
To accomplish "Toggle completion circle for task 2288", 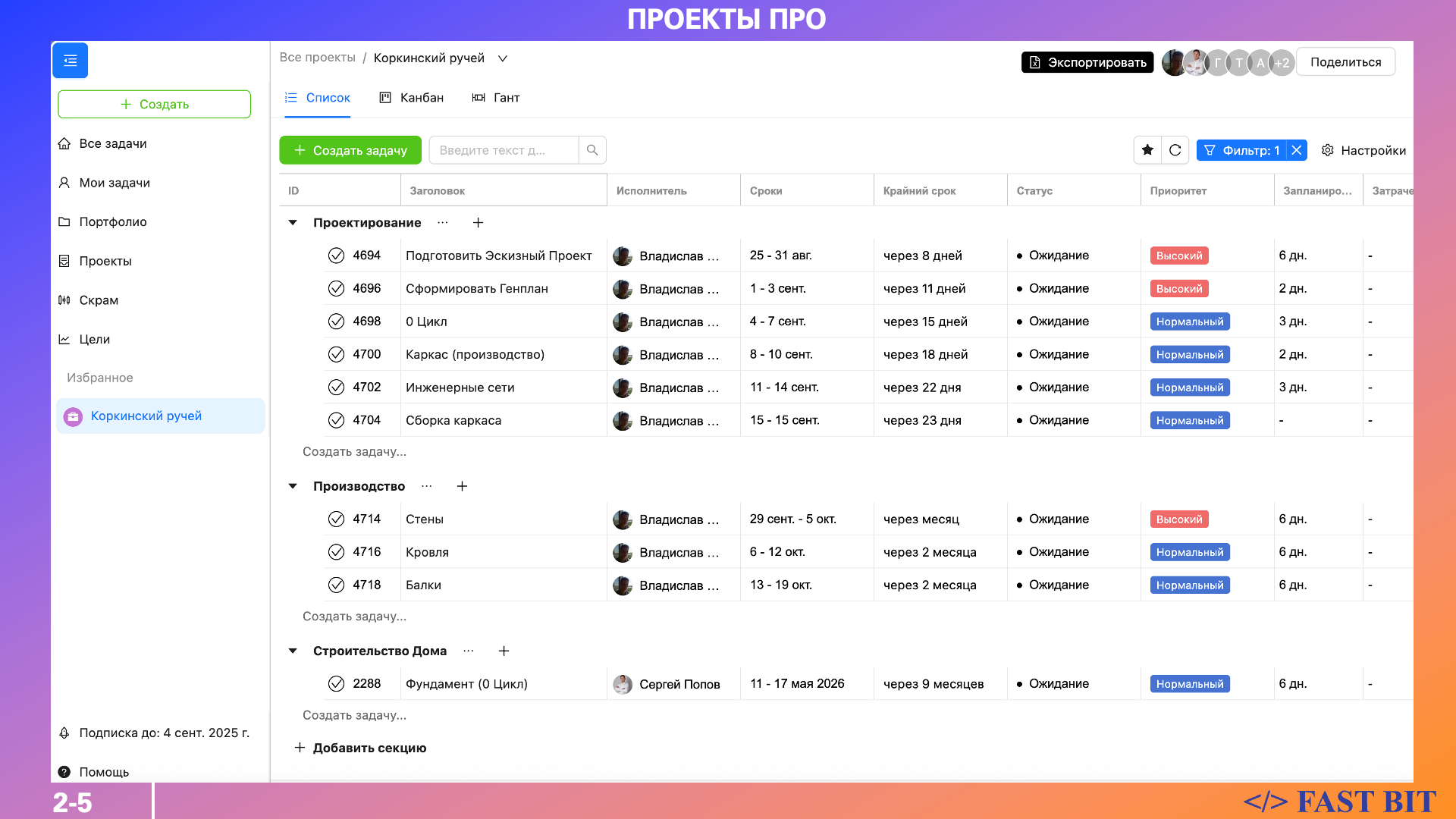I will point(336,684).
